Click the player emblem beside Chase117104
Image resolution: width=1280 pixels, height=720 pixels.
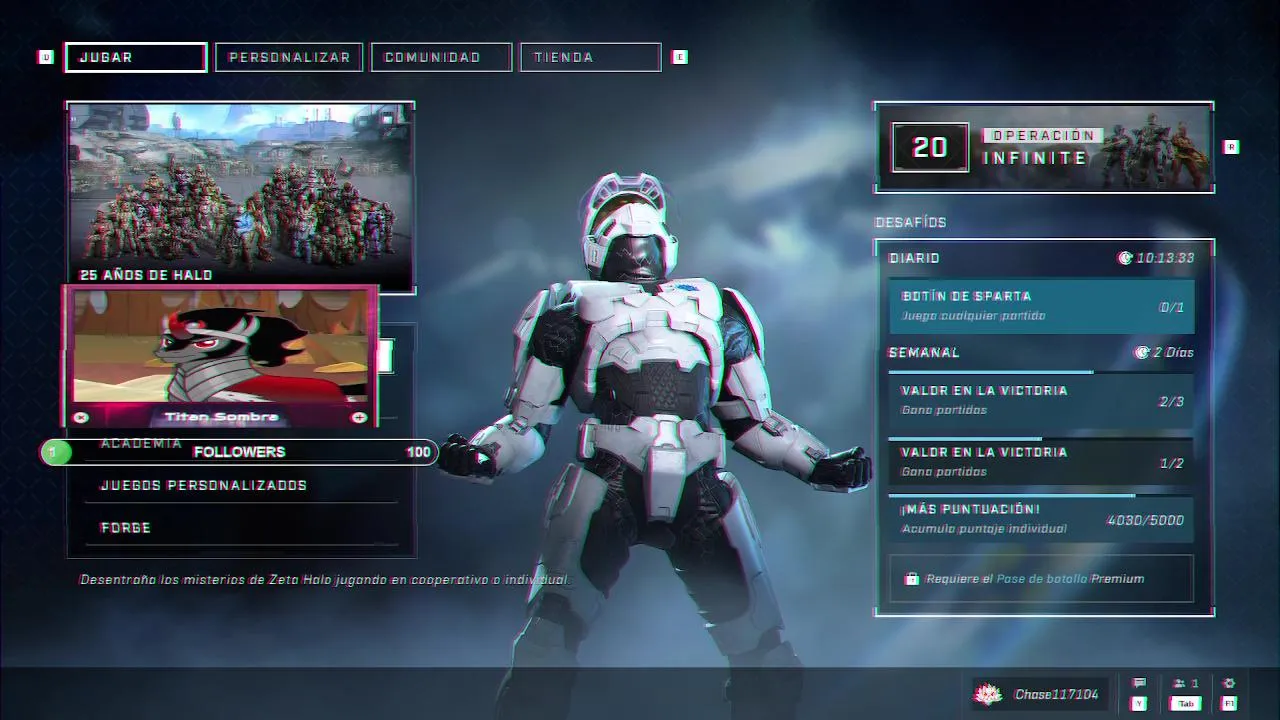988,694
